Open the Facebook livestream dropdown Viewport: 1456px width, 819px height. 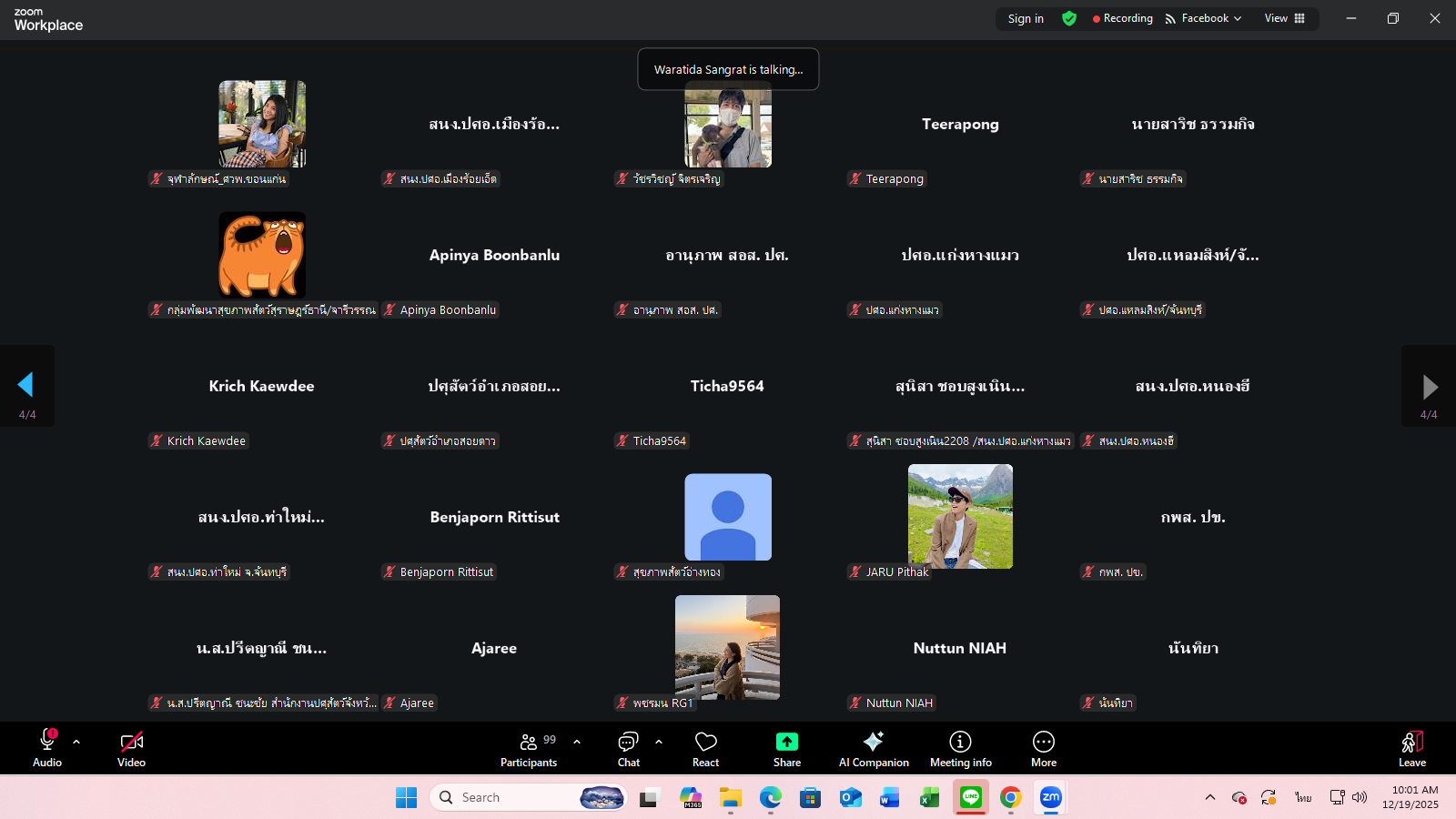[1203, 18]
